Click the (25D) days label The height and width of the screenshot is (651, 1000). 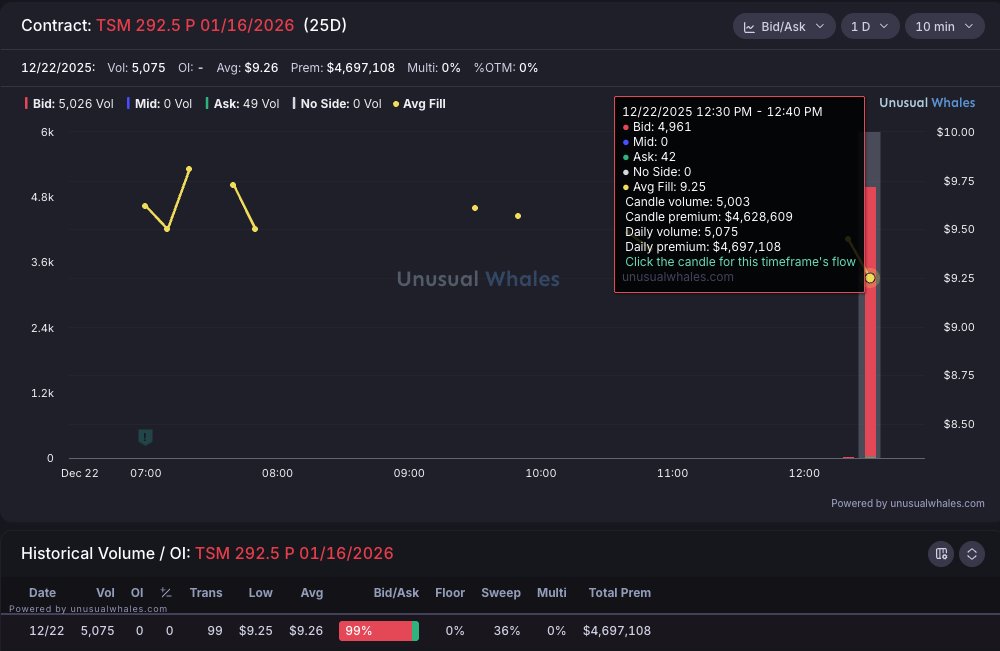pos(325,26)
